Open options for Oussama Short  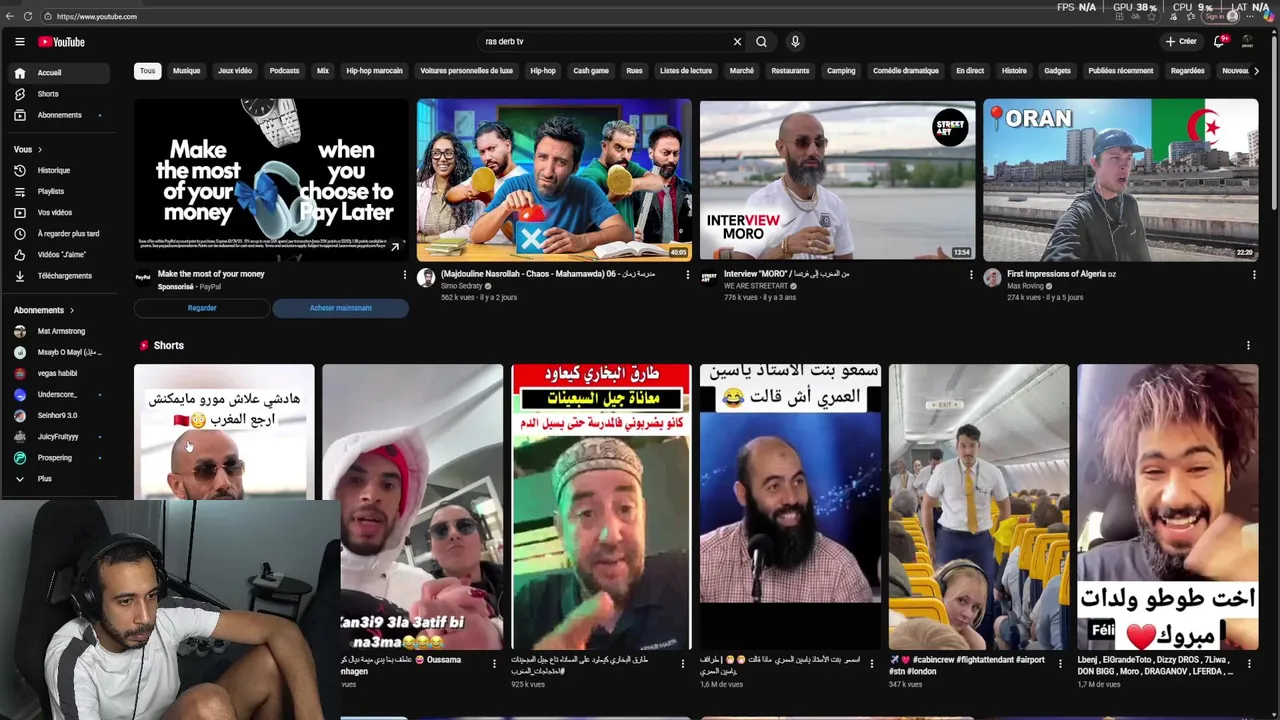(494, 663)
